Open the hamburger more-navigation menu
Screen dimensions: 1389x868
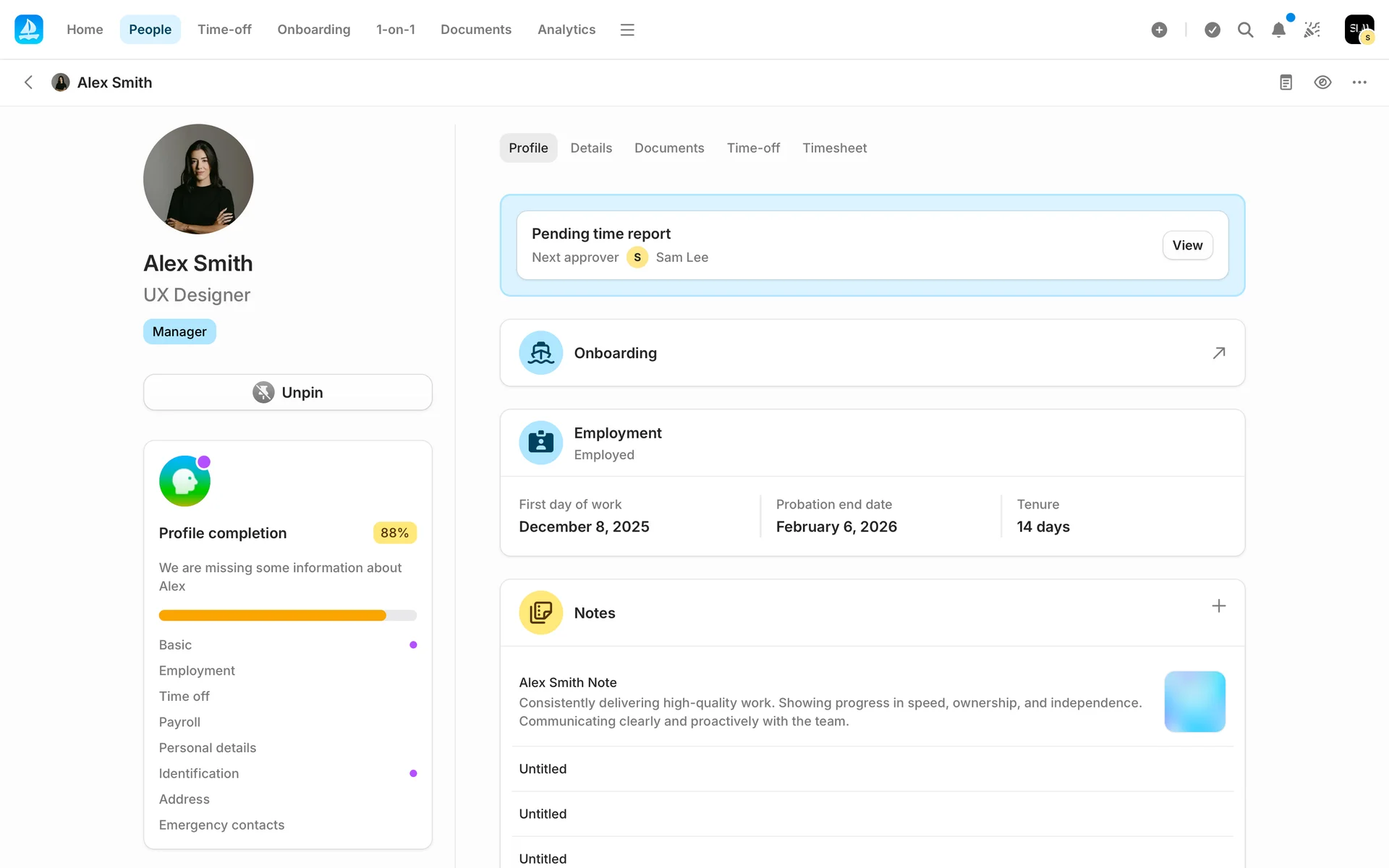pyautogui.click(x=627, y=30)
